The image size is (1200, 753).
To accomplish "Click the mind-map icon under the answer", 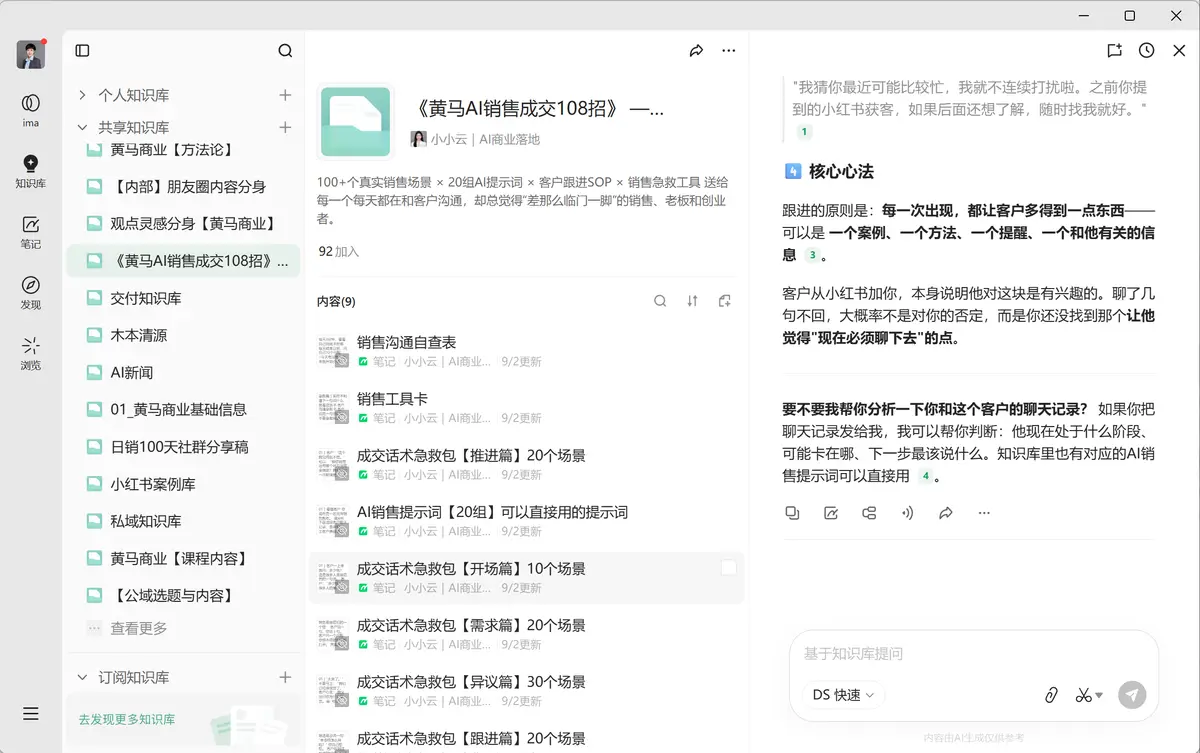I will 869,513.
